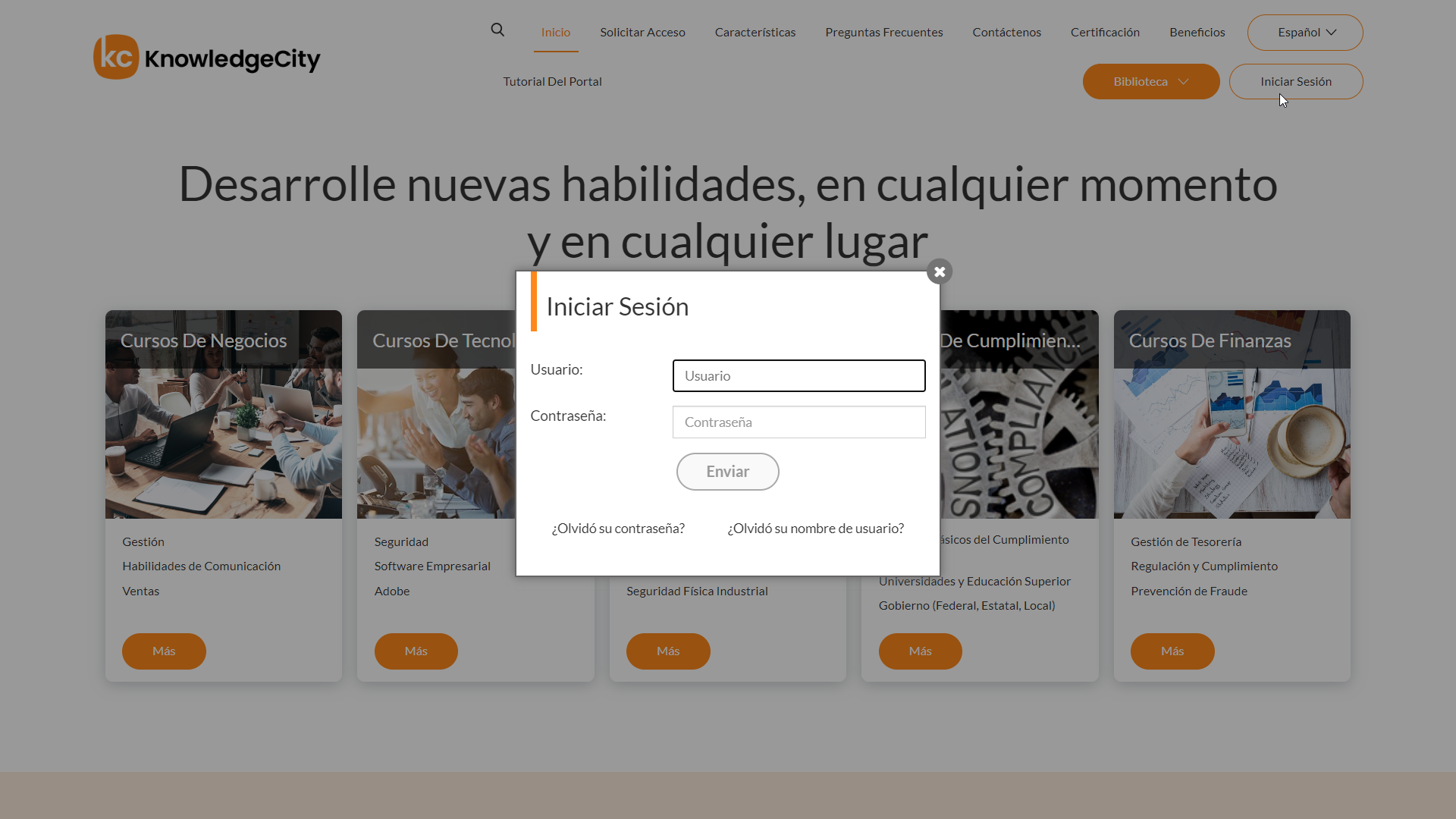Click the KnowledgeCity logo
The width and height of the screenshot is (1456, 819).
(206, 57)
